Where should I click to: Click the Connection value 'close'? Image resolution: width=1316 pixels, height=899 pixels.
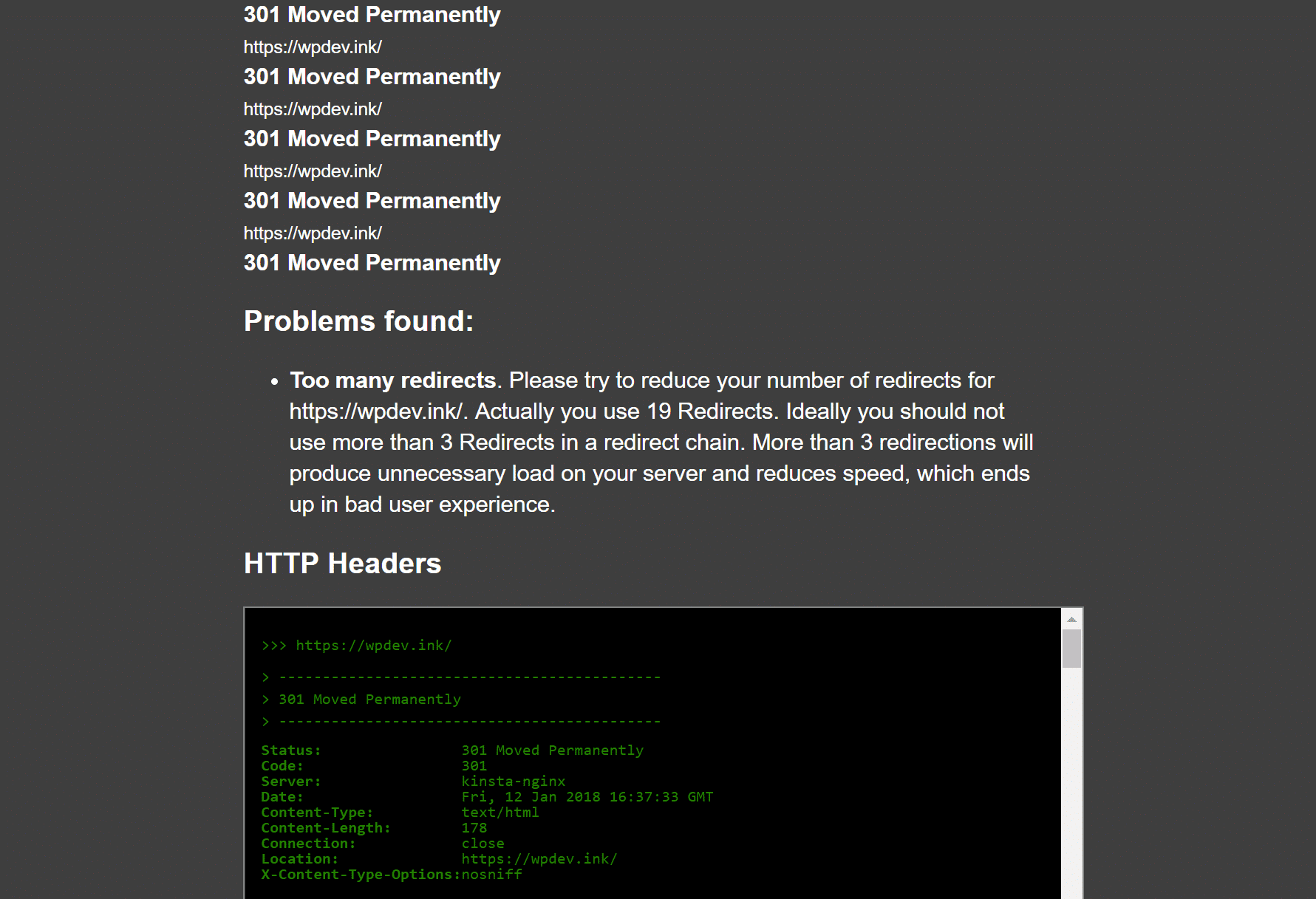click(483, 844)
